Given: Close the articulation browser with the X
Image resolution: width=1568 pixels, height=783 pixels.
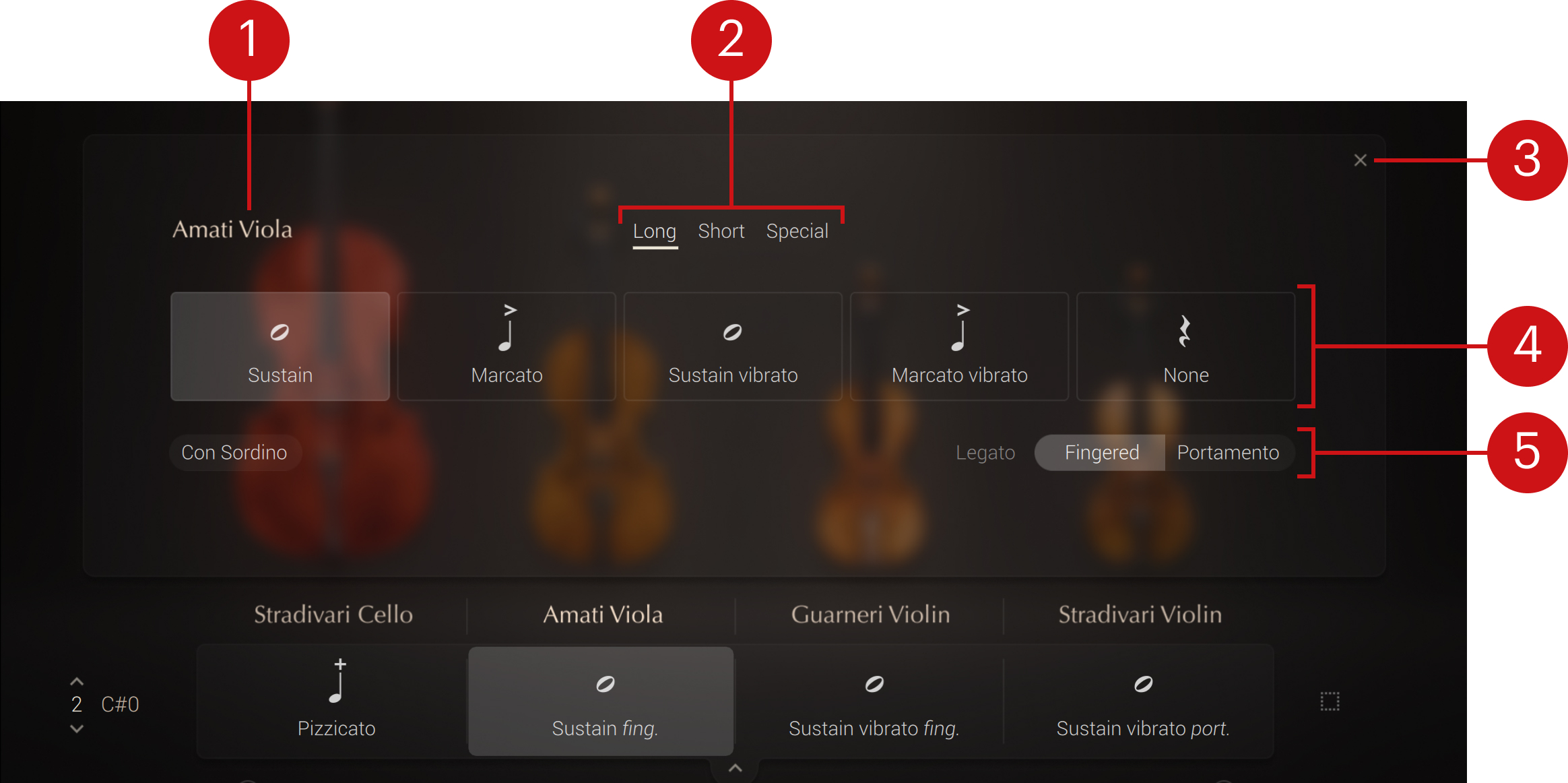Looking at the screenshot, I should [x=1360, y=160].
